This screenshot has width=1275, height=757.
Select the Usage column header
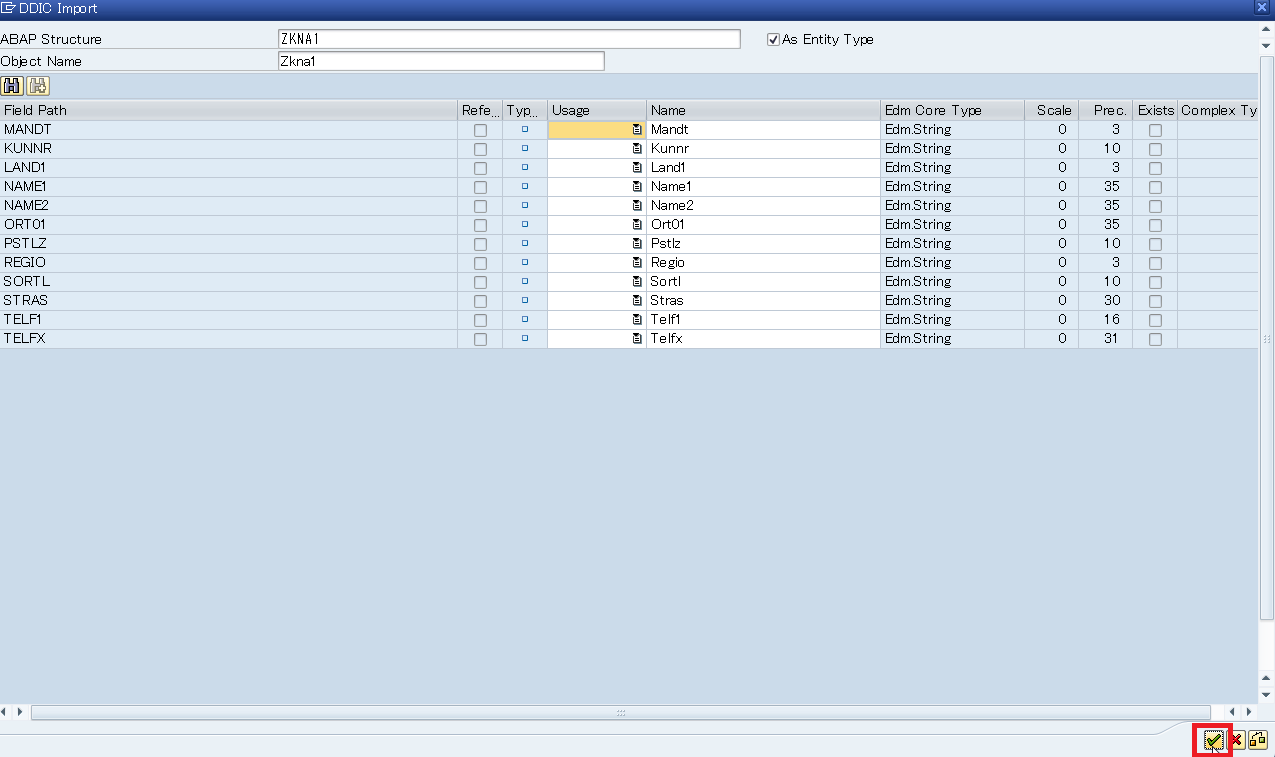[x=597, y=110]
